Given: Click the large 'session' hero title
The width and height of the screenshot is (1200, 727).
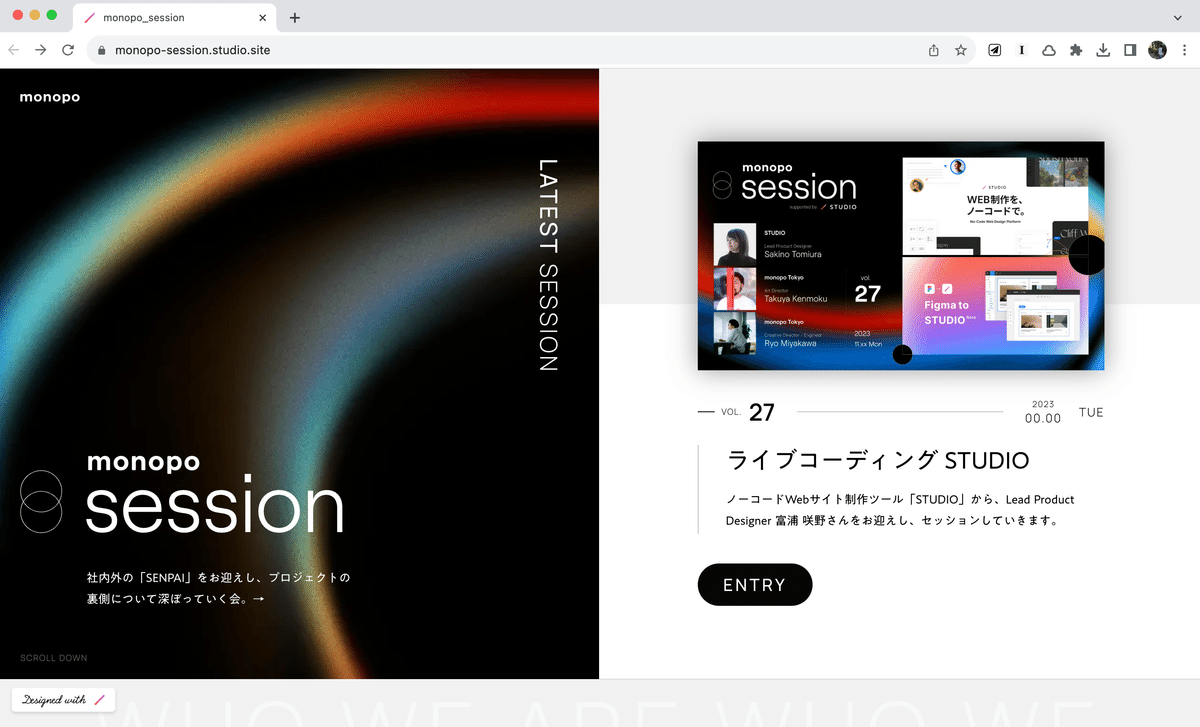Looking at the screenshot, I should 215,506.
